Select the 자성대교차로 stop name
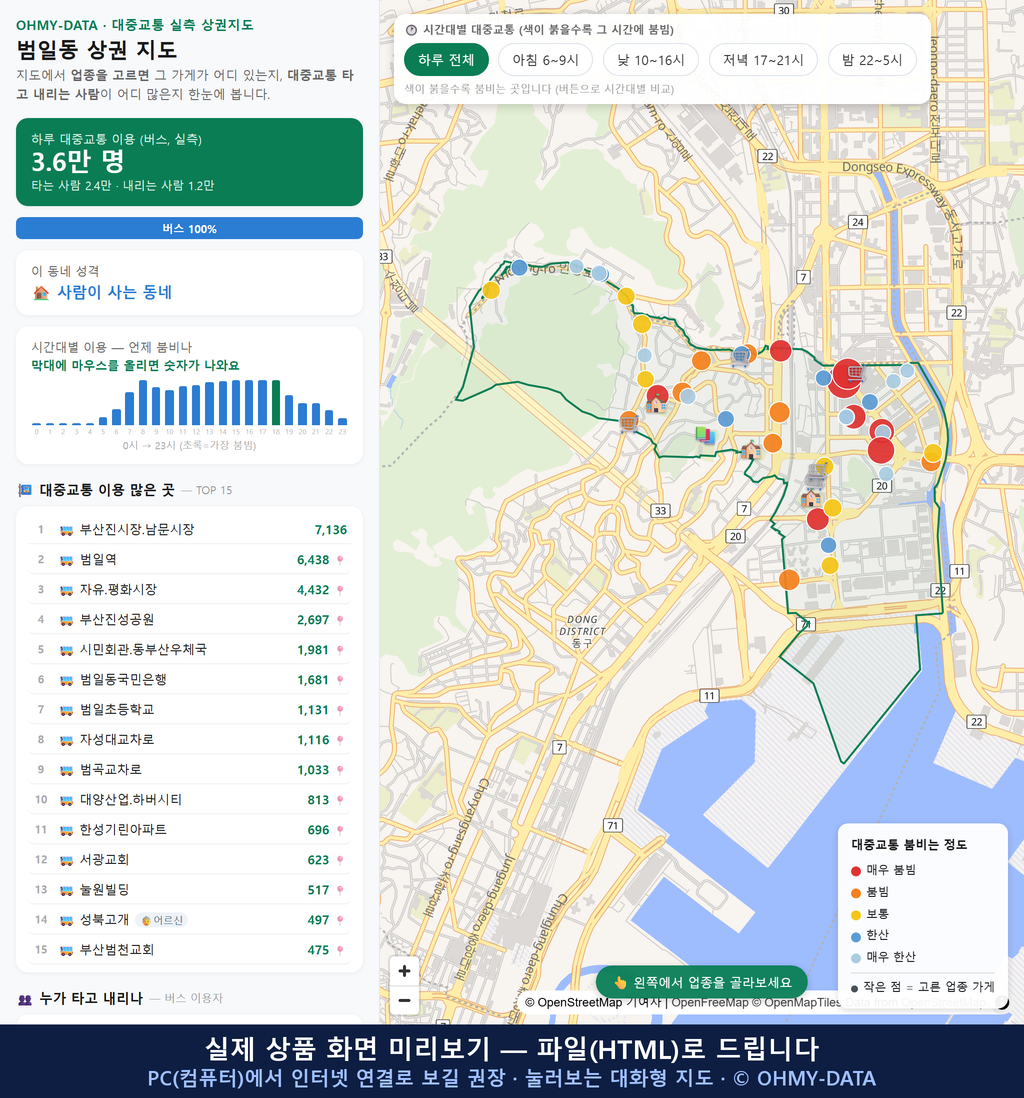Screen dimensions: 1024x1098 [117, 740]
